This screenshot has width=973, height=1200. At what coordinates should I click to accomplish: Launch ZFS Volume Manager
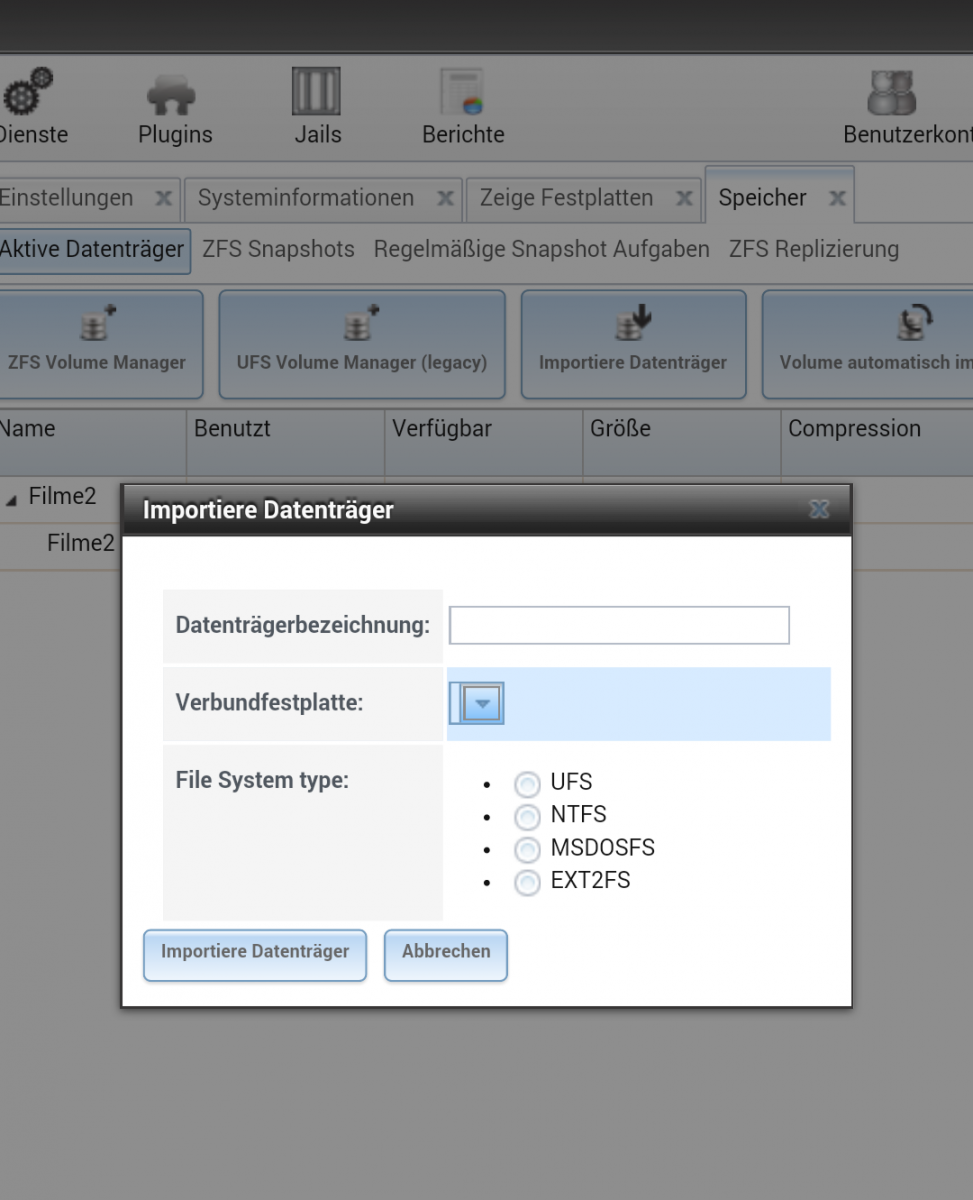tap(99, 344)
